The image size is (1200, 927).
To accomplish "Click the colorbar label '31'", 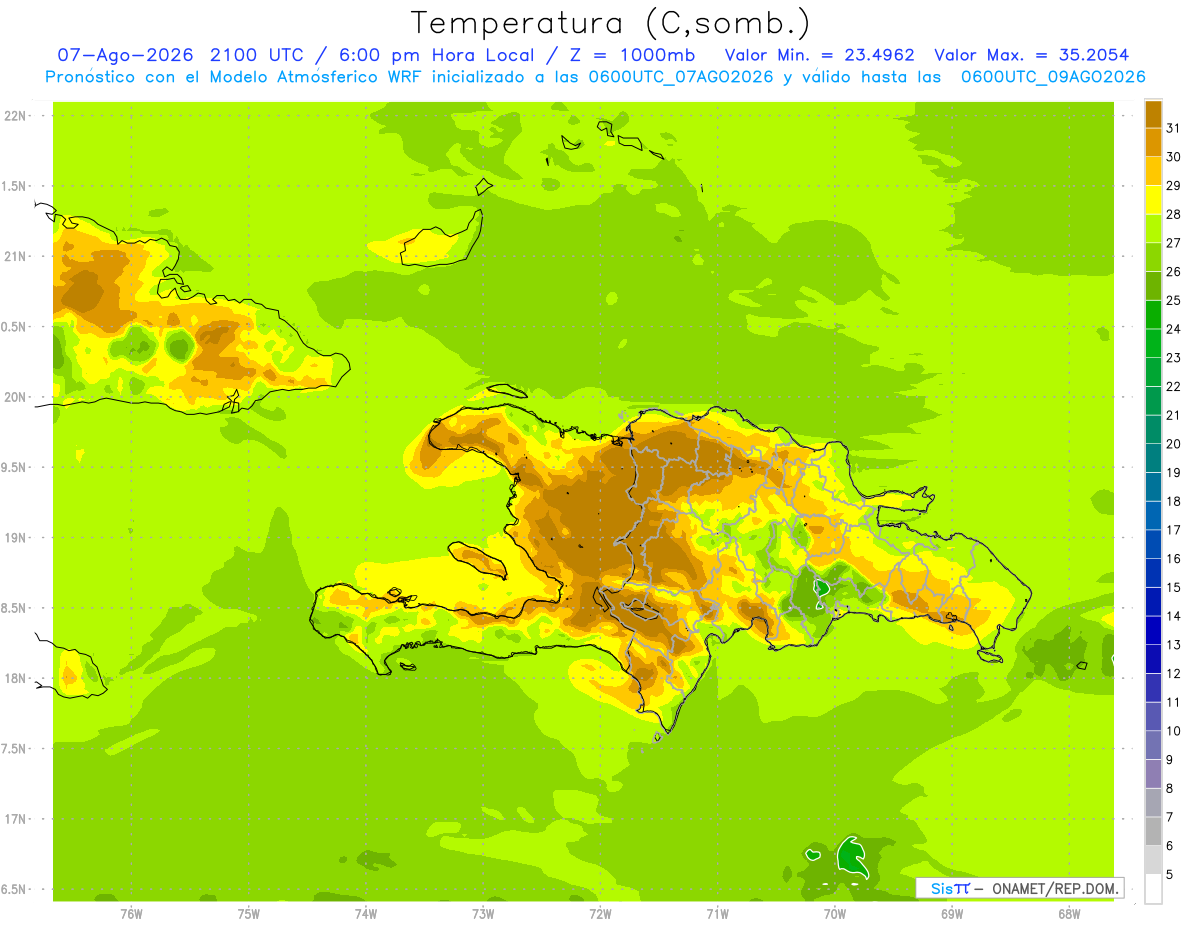I will tap(1174, 128).
